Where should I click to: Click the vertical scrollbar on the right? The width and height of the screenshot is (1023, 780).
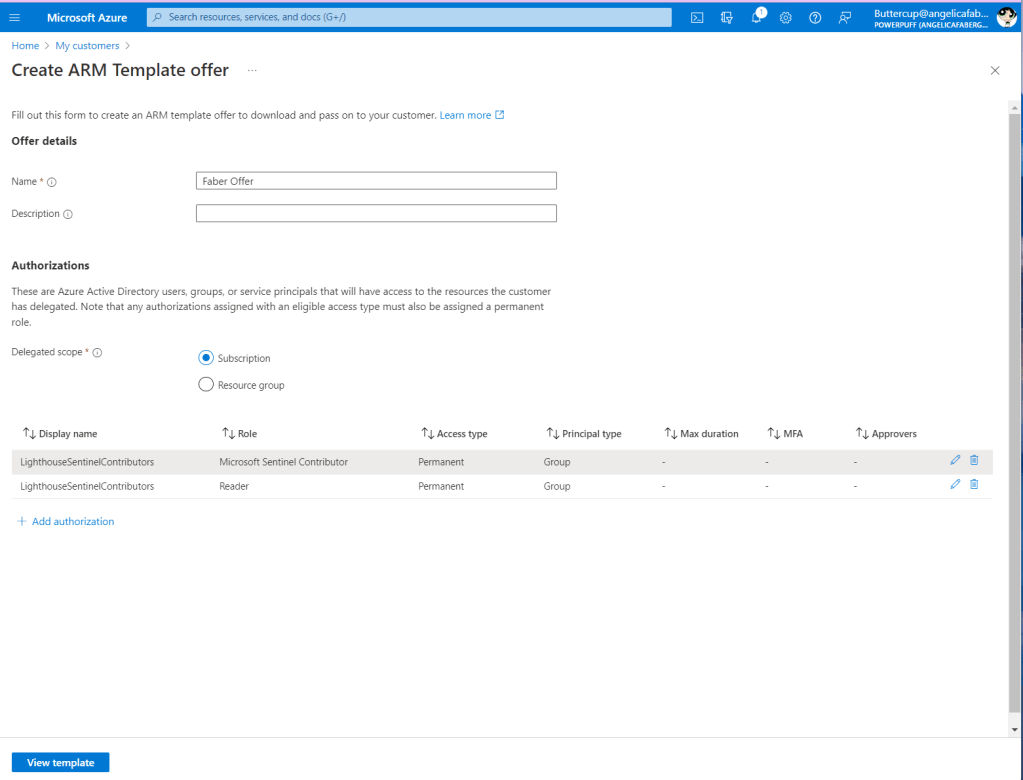coord(1015,400)
